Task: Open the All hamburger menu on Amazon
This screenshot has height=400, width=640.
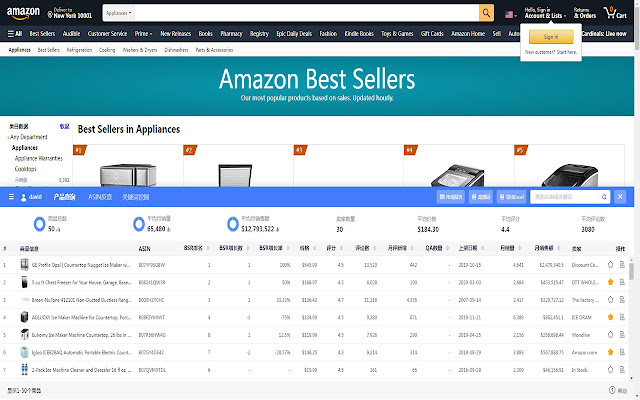Action: tap(15, 34)
